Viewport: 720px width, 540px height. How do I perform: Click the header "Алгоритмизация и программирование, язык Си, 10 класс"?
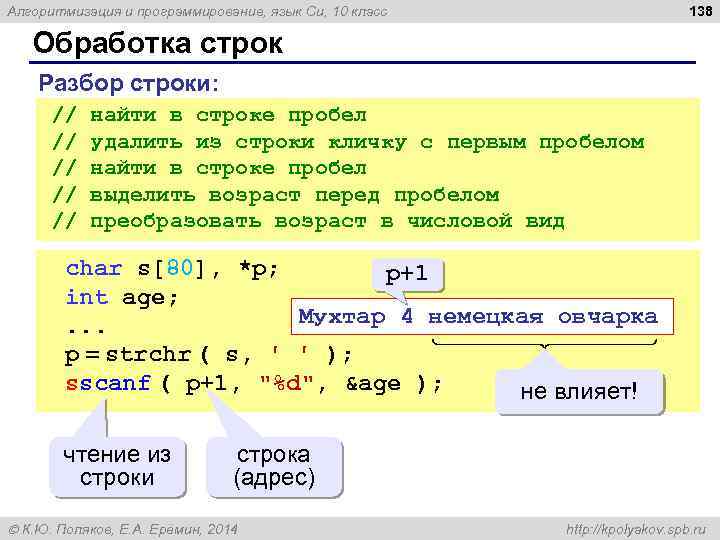[x=197, y=11]
